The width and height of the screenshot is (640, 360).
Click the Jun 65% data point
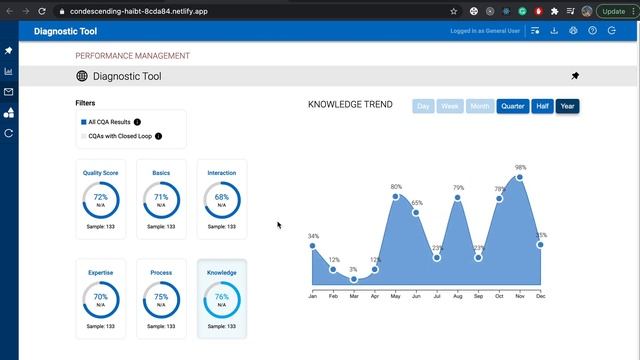pos(416,213)
